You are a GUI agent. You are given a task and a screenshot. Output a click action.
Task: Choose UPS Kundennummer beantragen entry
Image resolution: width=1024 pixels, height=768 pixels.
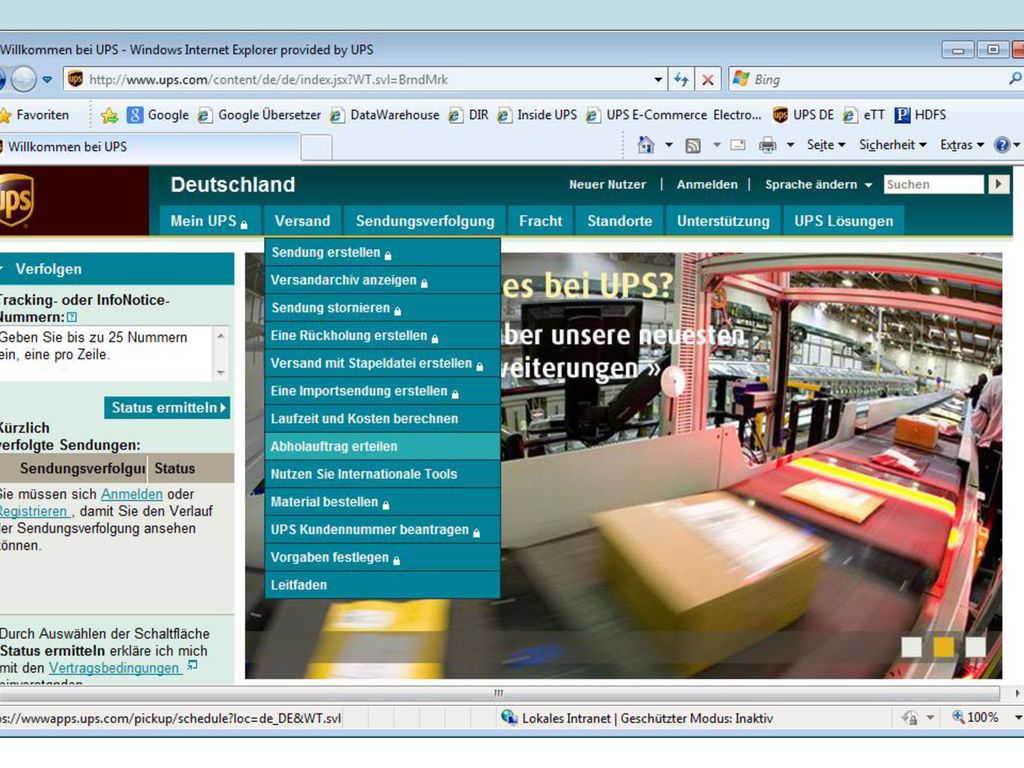pyautogui.click(x=383, y=530)
